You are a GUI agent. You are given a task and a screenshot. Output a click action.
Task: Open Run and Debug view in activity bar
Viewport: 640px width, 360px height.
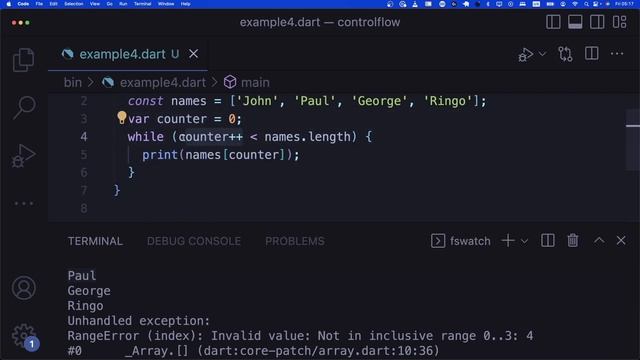click(24, 156)
